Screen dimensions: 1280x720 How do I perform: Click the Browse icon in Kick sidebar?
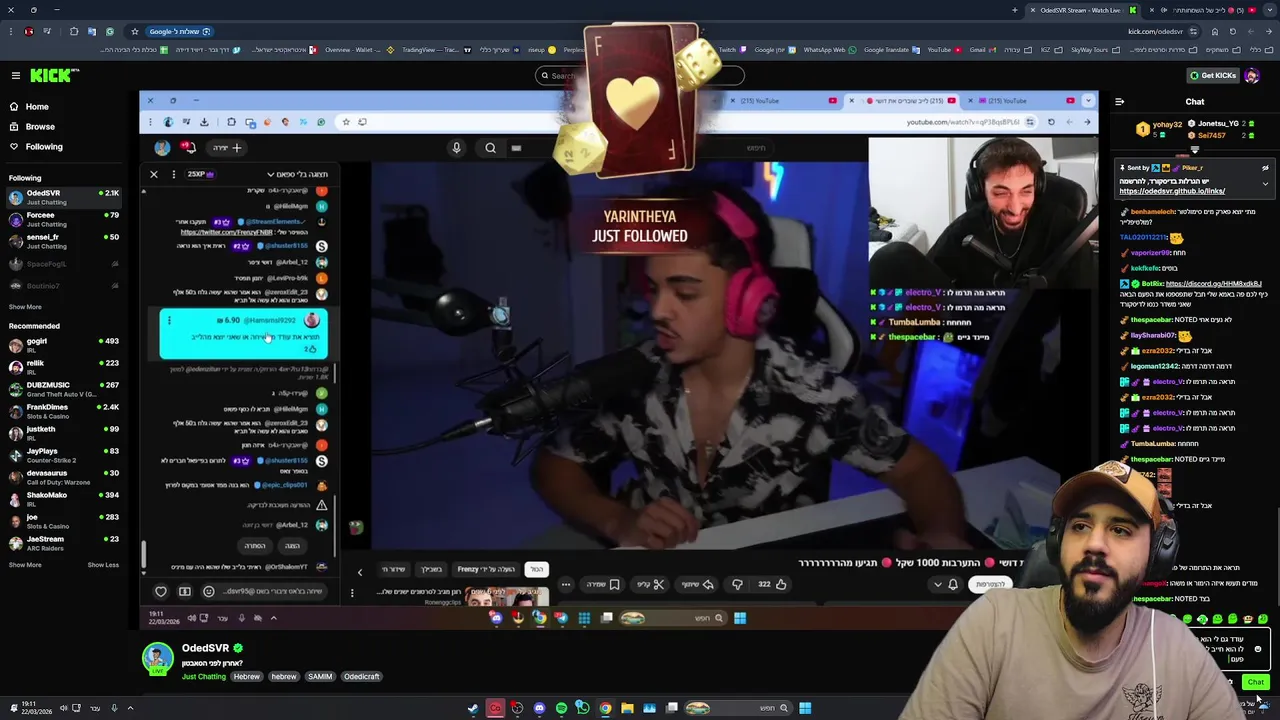coord(14,127)
